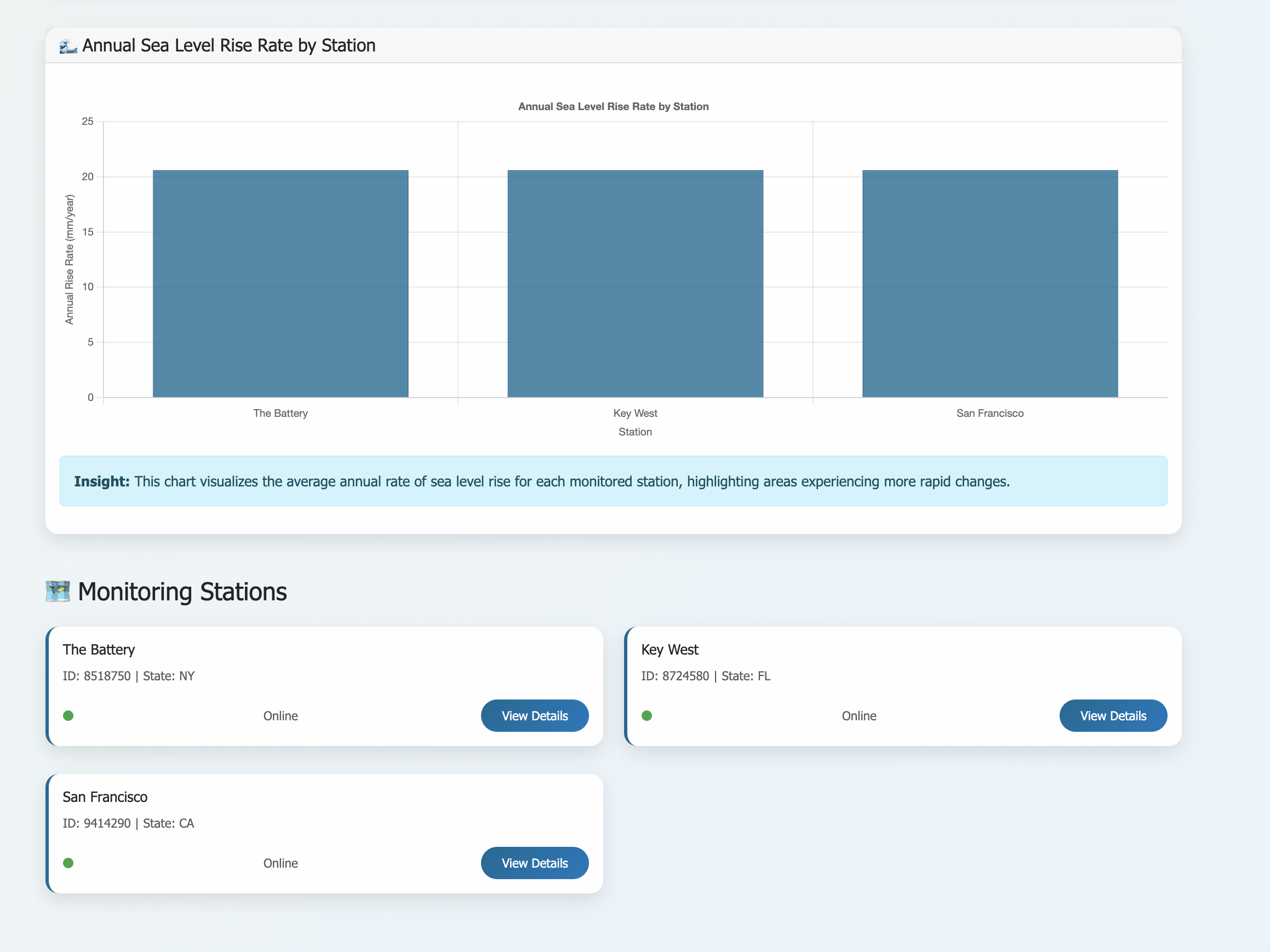
Task: Click The Battery green online status dot
Action: [x=68, y=715]
